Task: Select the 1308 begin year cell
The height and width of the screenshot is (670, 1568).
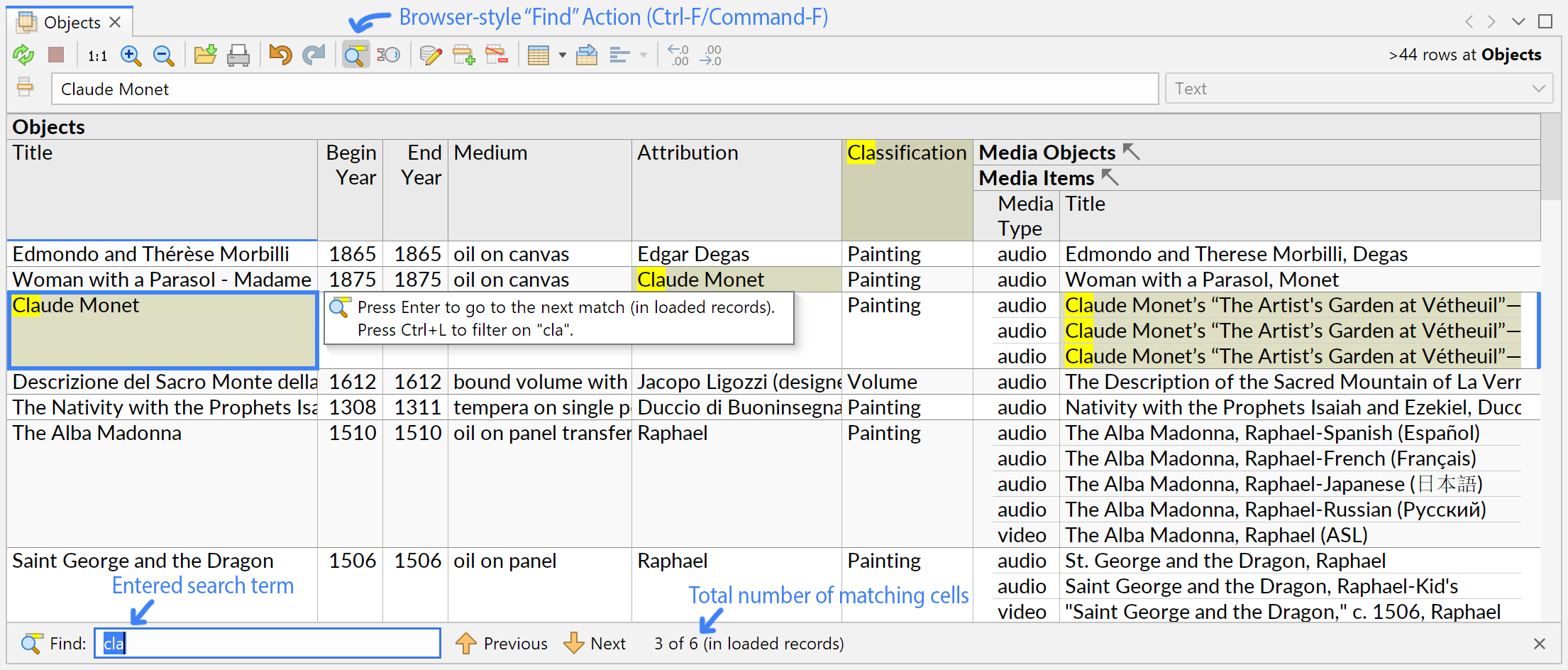Action: click(x=350, y=407)
